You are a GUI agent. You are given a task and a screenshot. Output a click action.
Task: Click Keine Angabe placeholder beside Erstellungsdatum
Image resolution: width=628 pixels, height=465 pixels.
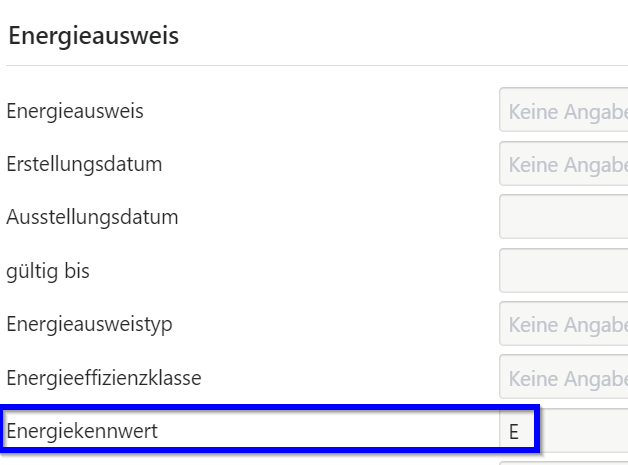click(x=567, y=164)
